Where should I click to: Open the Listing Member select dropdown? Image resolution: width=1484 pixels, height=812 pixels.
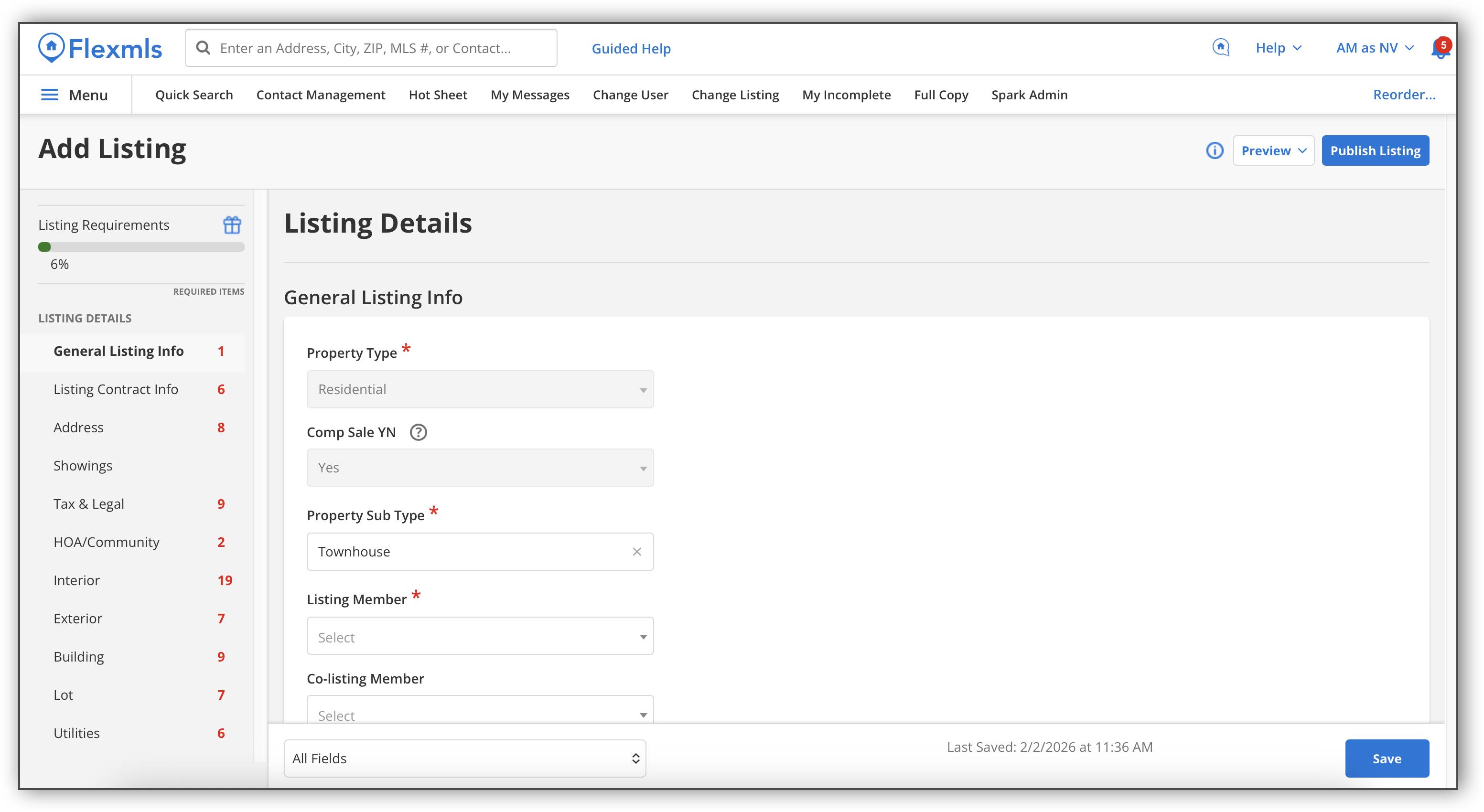tap(480, 636)
